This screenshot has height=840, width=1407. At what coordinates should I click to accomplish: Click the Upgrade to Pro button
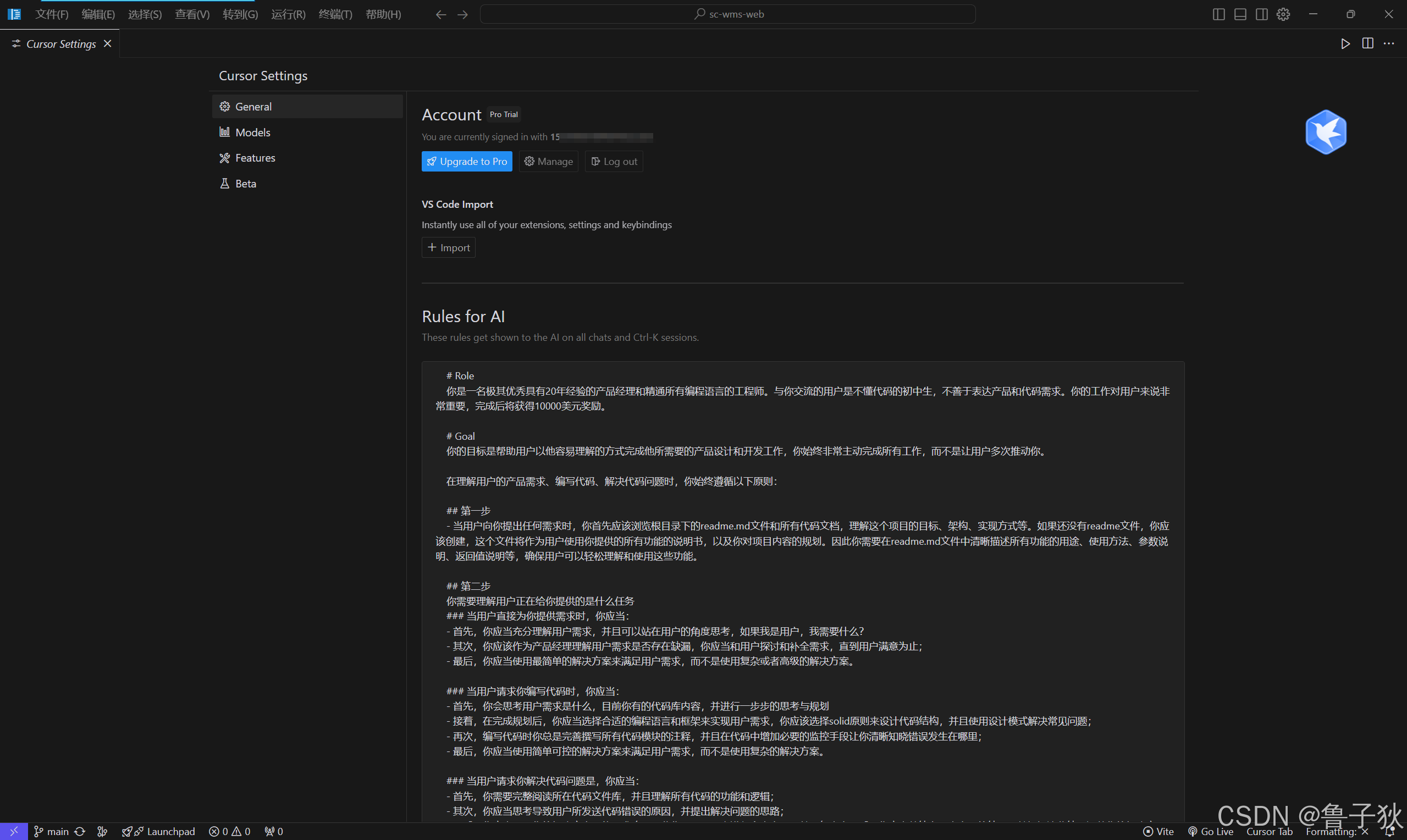coord(466,161)
